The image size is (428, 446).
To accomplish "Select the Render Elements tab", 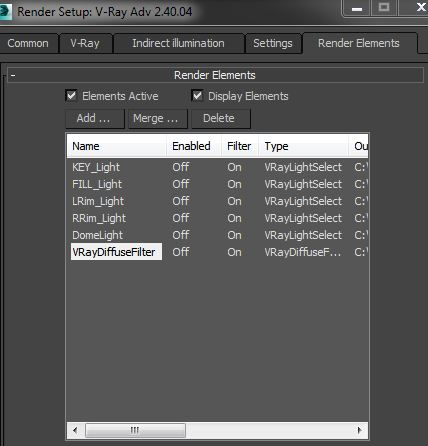I will (359, 43).
